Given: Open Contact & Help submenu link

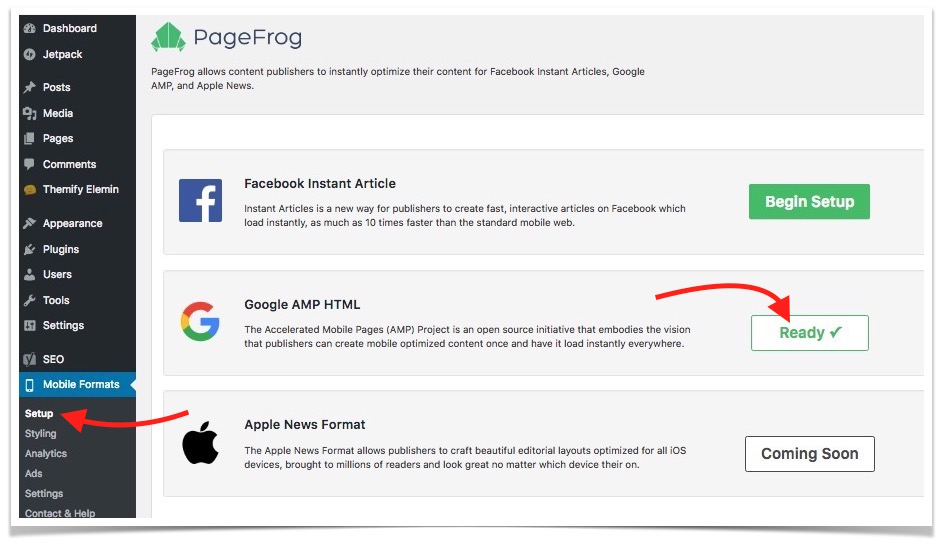Looking at the screenshot, I should click(60, 513).
